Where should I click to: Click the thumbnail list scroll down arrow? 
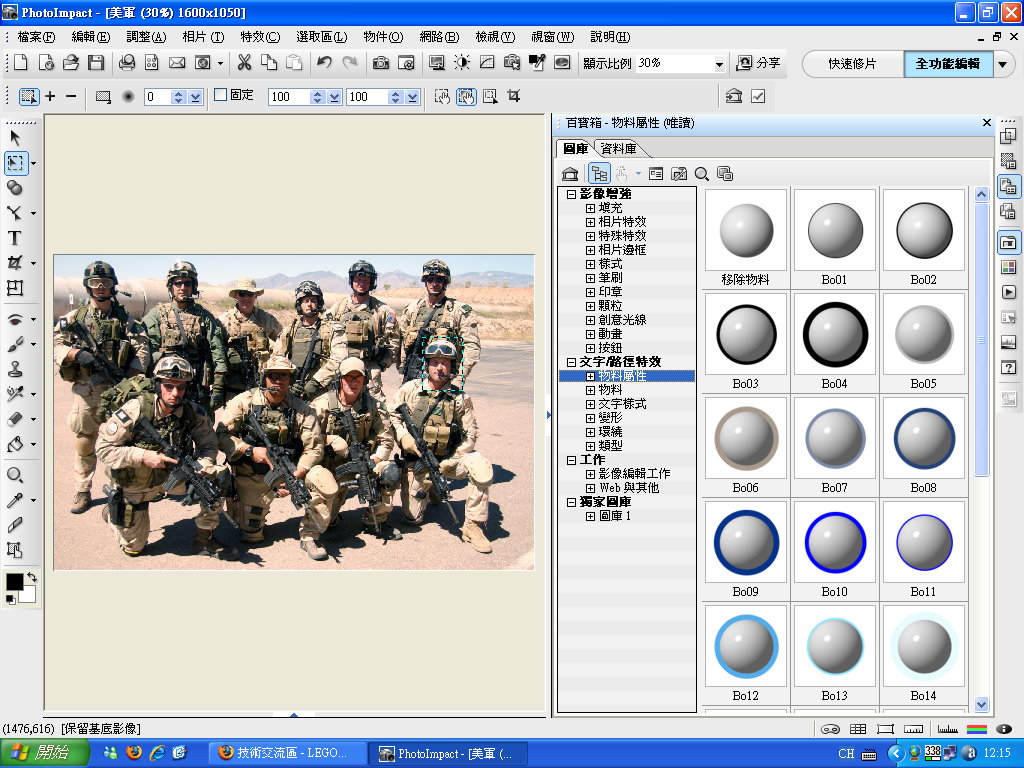(x=982, y=704)
